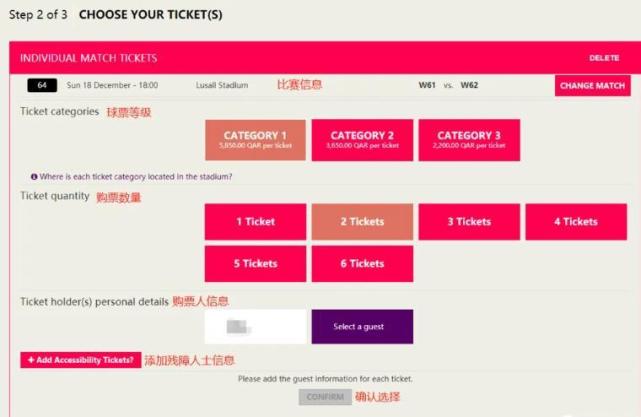Select 4 Tickets quantity
This screenshot has height=417, width=641.
point(576,222)
